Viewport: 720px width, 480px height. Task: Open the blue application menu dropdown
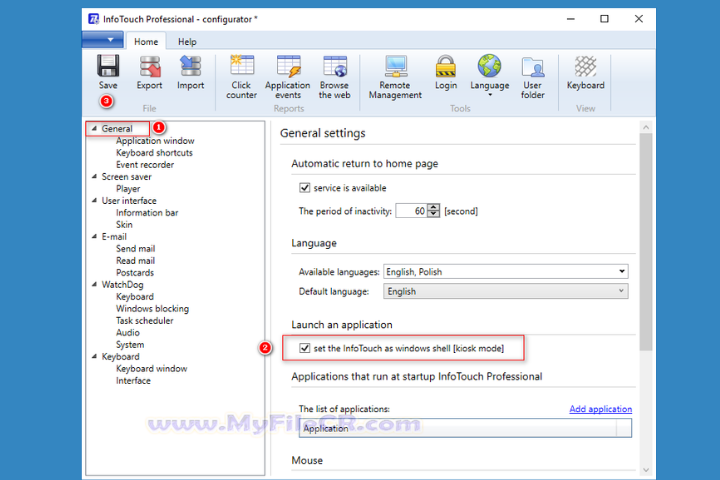(103, 40)
